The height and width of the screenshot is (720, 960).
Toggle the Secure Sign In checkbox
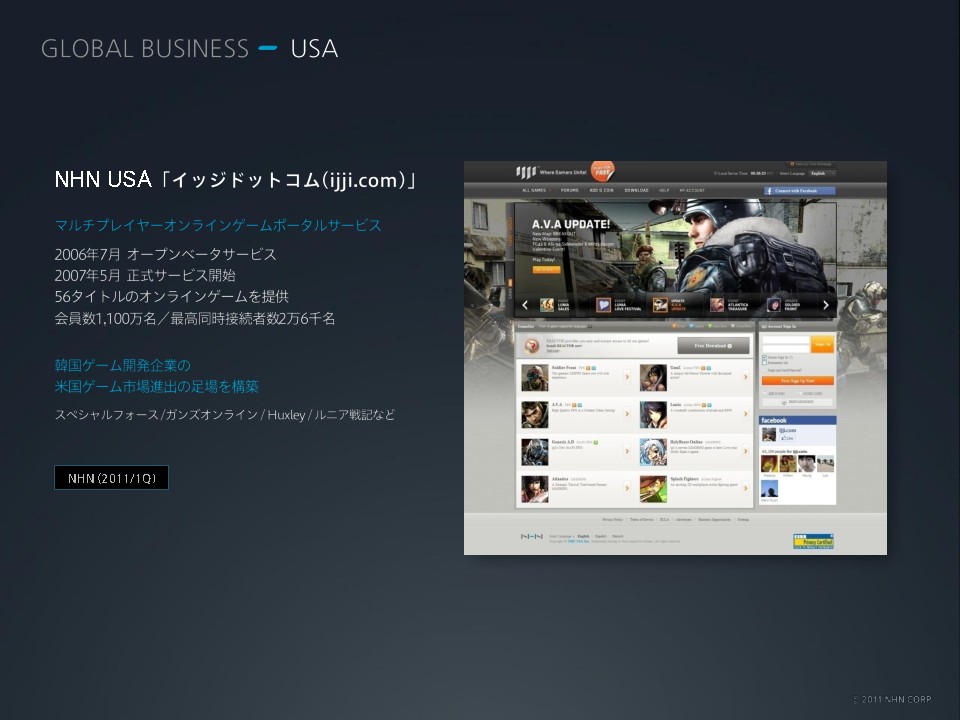(x=764, y=357)
